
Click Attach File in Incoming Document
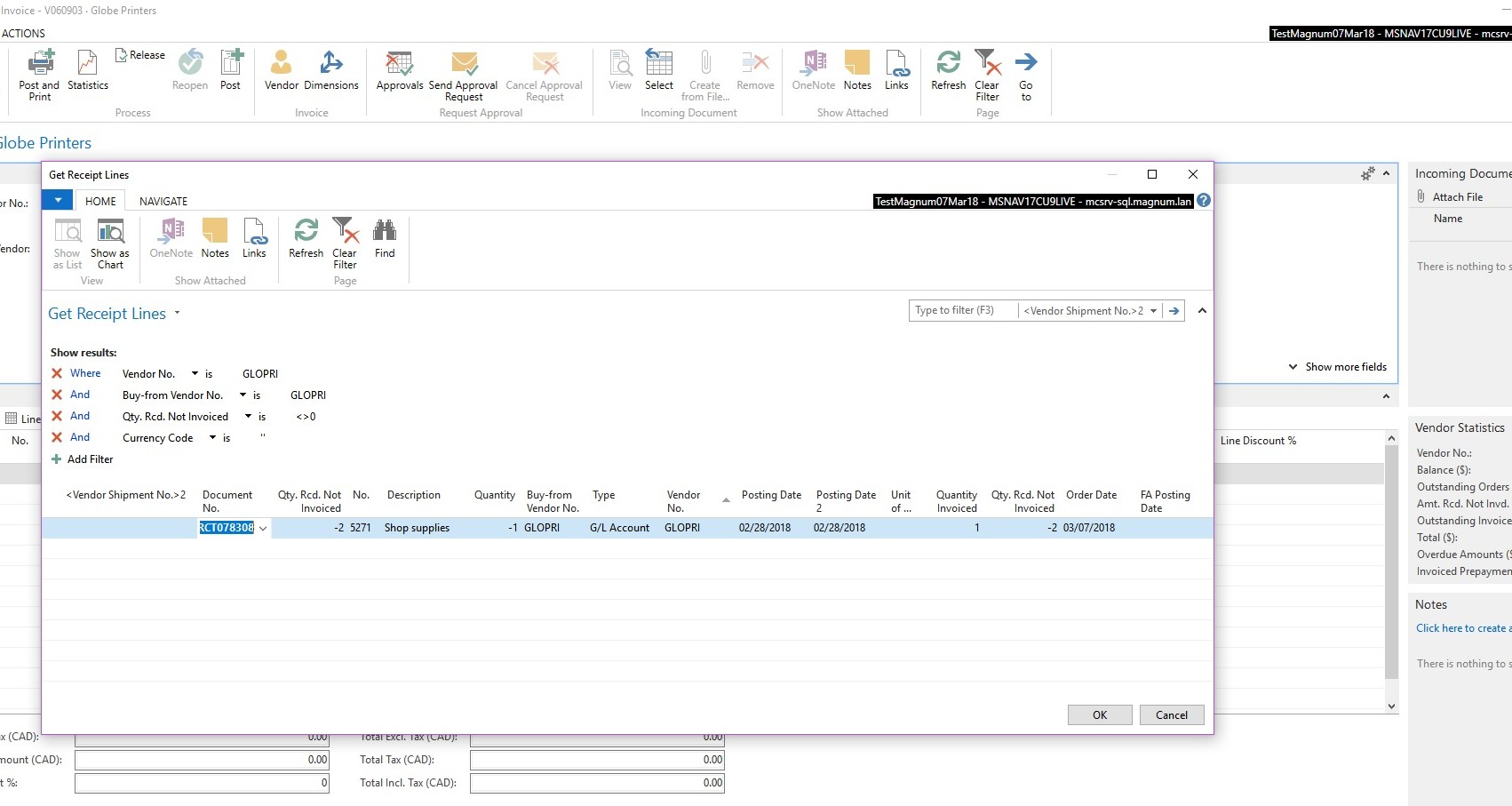coord(1450,197)
